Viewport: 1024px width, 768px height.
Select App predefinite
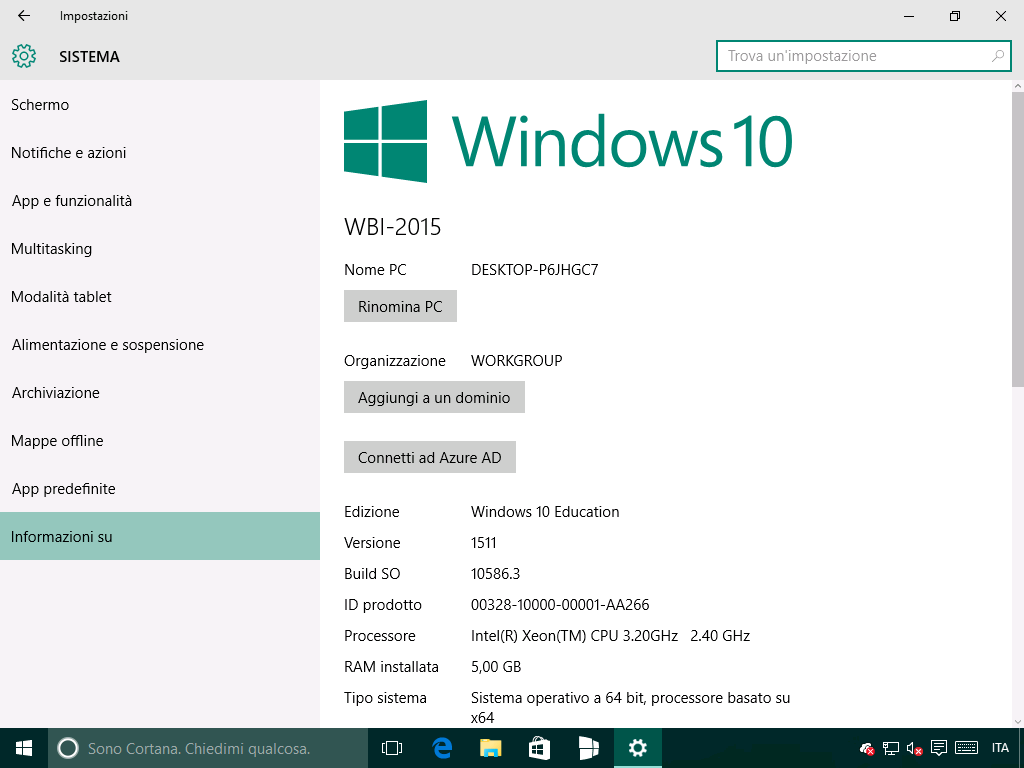[x=160, y=488]
